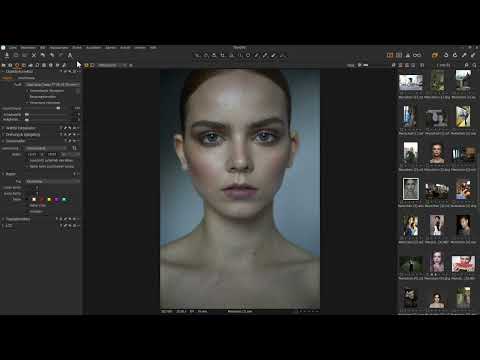
Task: Expand the purple fringing panel above Drehung
Action: [x=3, y=128]
